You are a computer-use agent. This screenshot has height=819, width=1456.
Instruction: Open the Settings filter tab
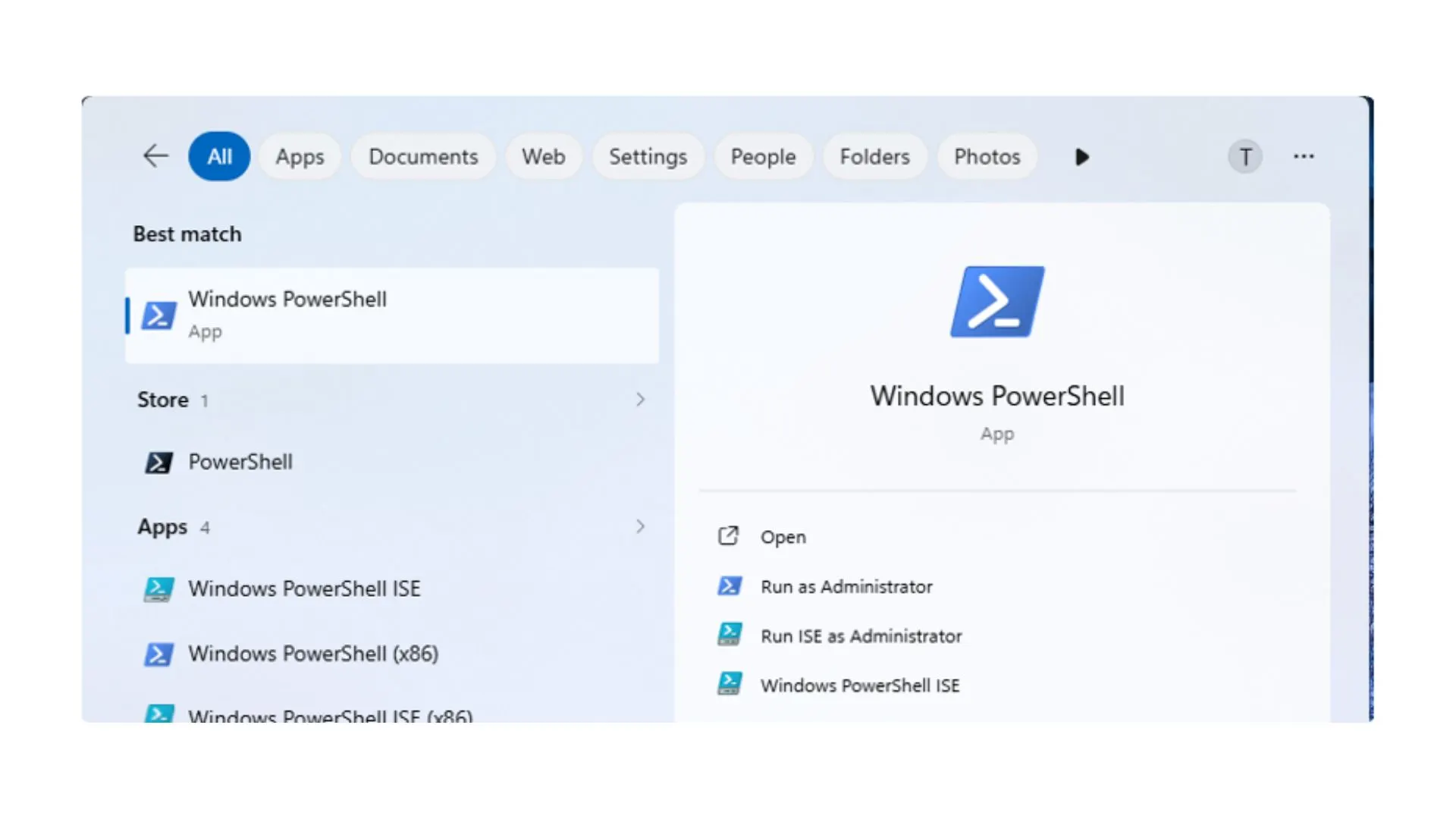coord(648,156)
